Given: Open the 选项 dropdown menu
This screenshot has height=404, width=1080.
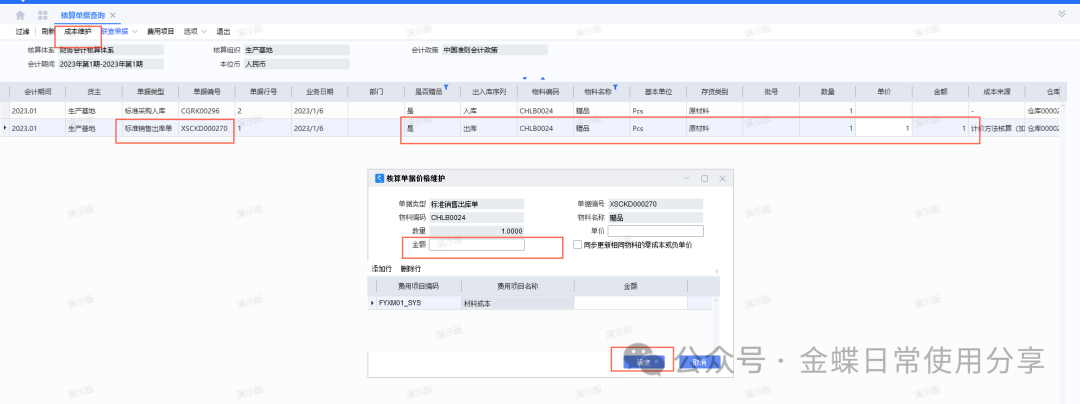Looking at the screenshot, I should (x=193, y=32).
